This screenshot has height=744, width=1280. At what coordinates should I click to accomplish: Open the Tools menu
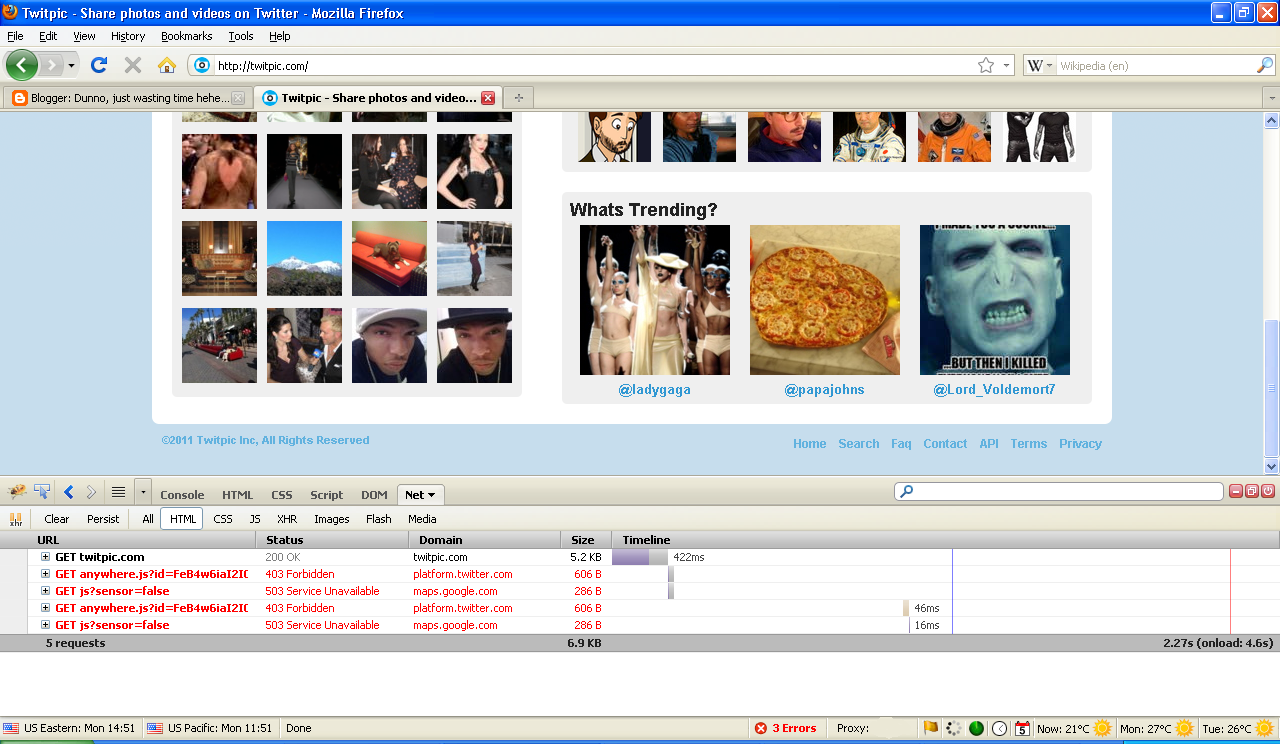pos(241,36)
